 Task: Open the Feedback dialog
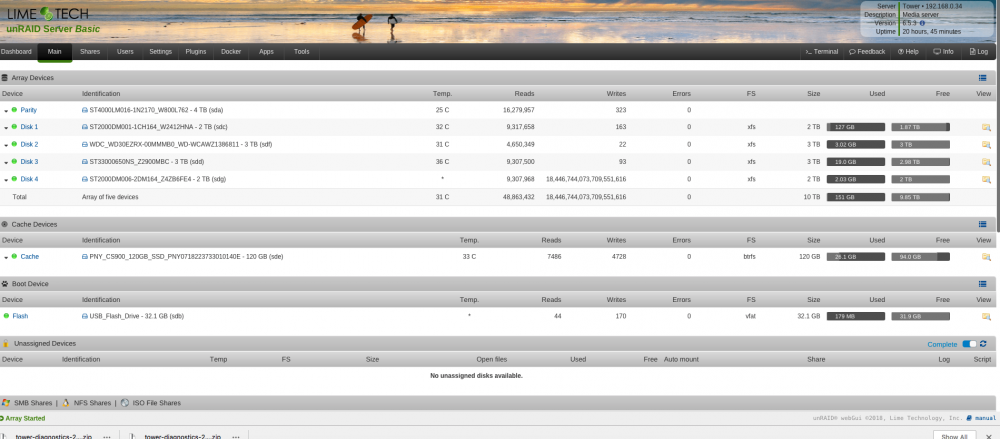[867, 52]
